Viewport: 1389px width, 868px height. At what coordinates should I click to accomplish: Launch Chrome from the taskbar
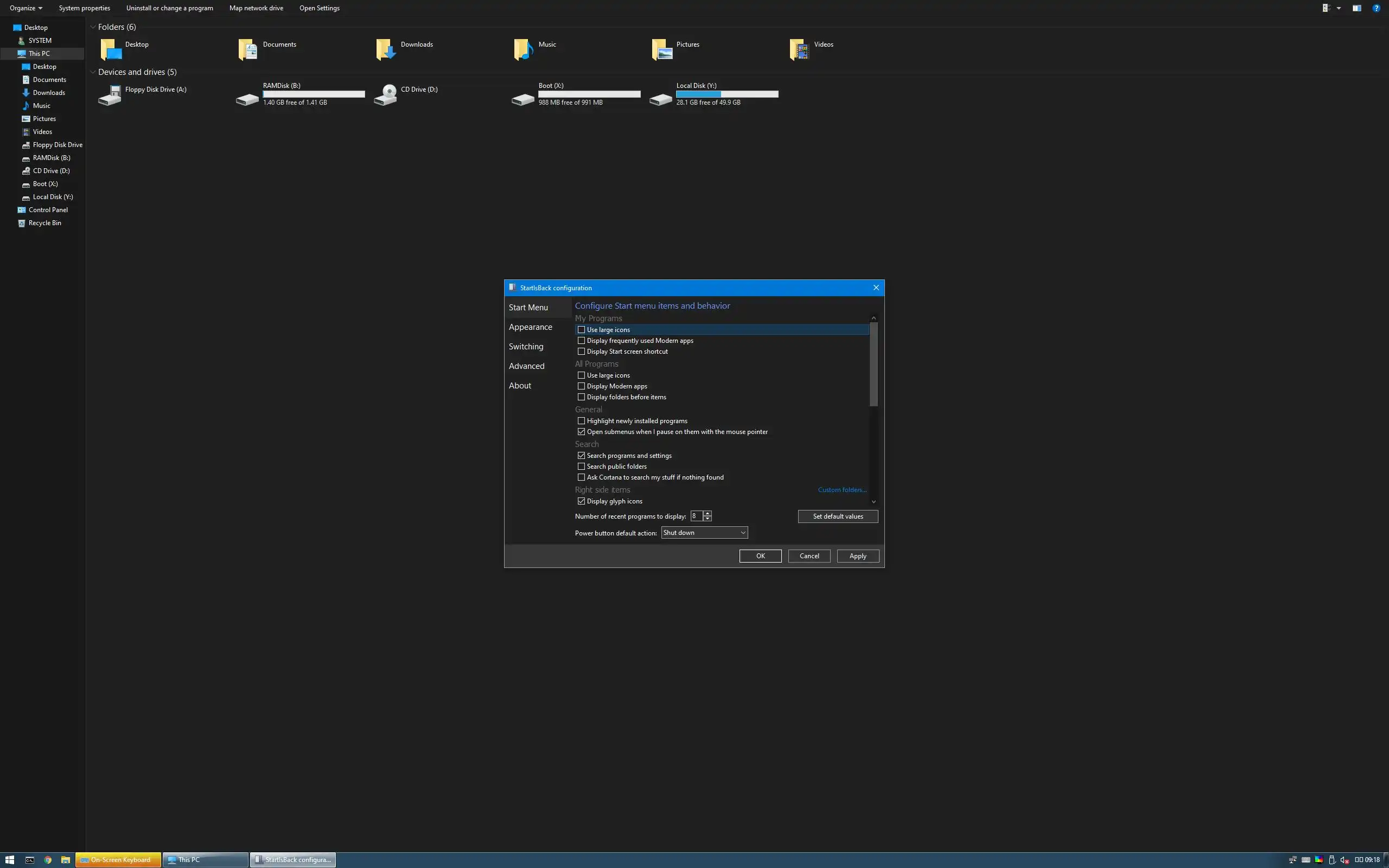(x=48, y=859)
